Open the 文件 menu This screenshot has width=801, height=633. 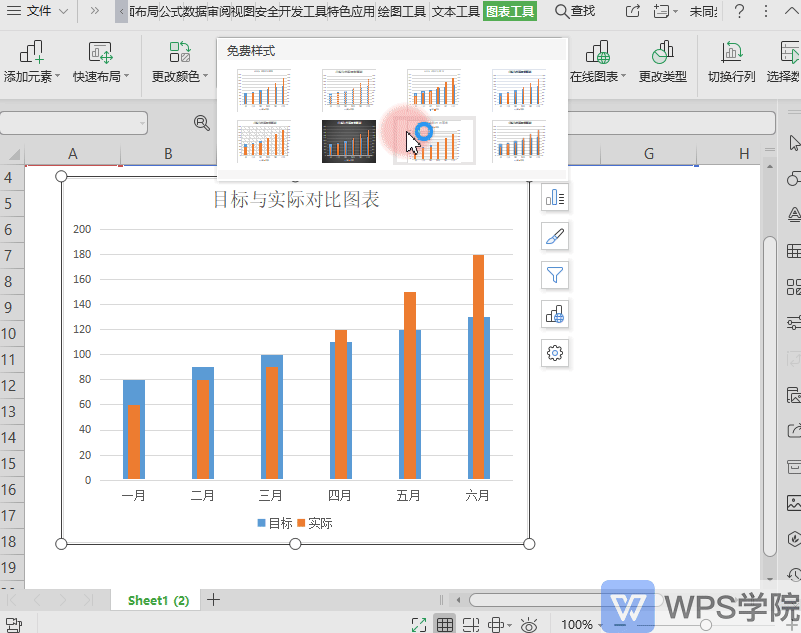coord(39,11)
